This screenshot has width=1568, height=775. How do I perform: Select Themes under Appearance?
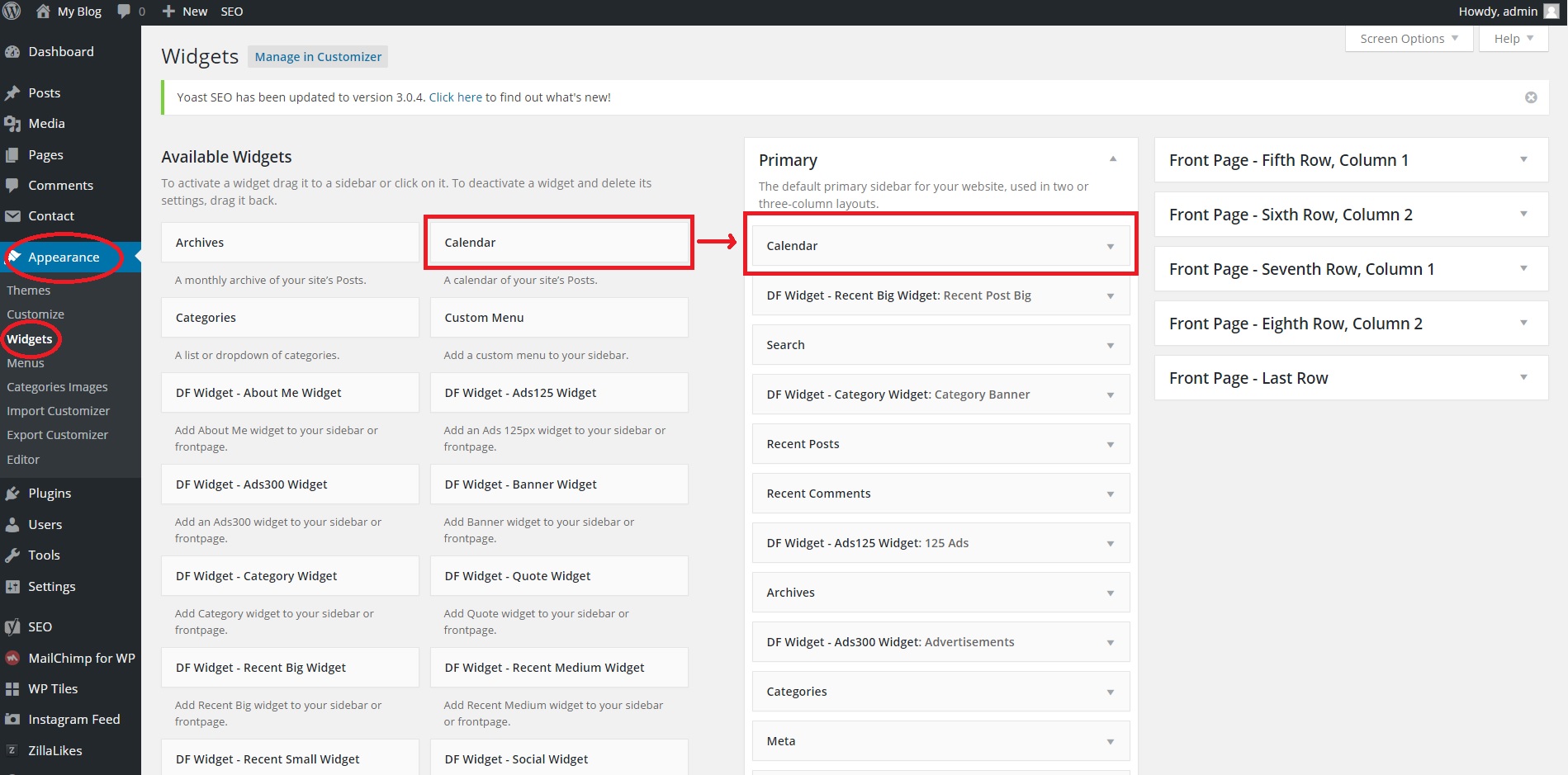pyautogui.click(x=29, y=291)
